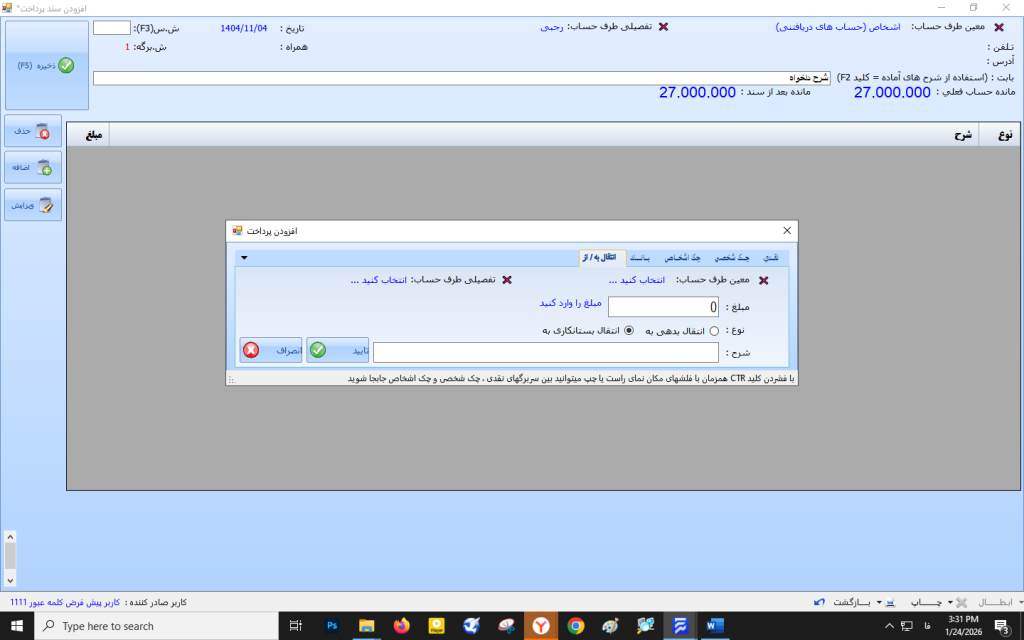Image resolution: width=1024 pixels, height=640 pixels.
Task: Select the انتقال بدهی به radio option
Action: point(714,331)
